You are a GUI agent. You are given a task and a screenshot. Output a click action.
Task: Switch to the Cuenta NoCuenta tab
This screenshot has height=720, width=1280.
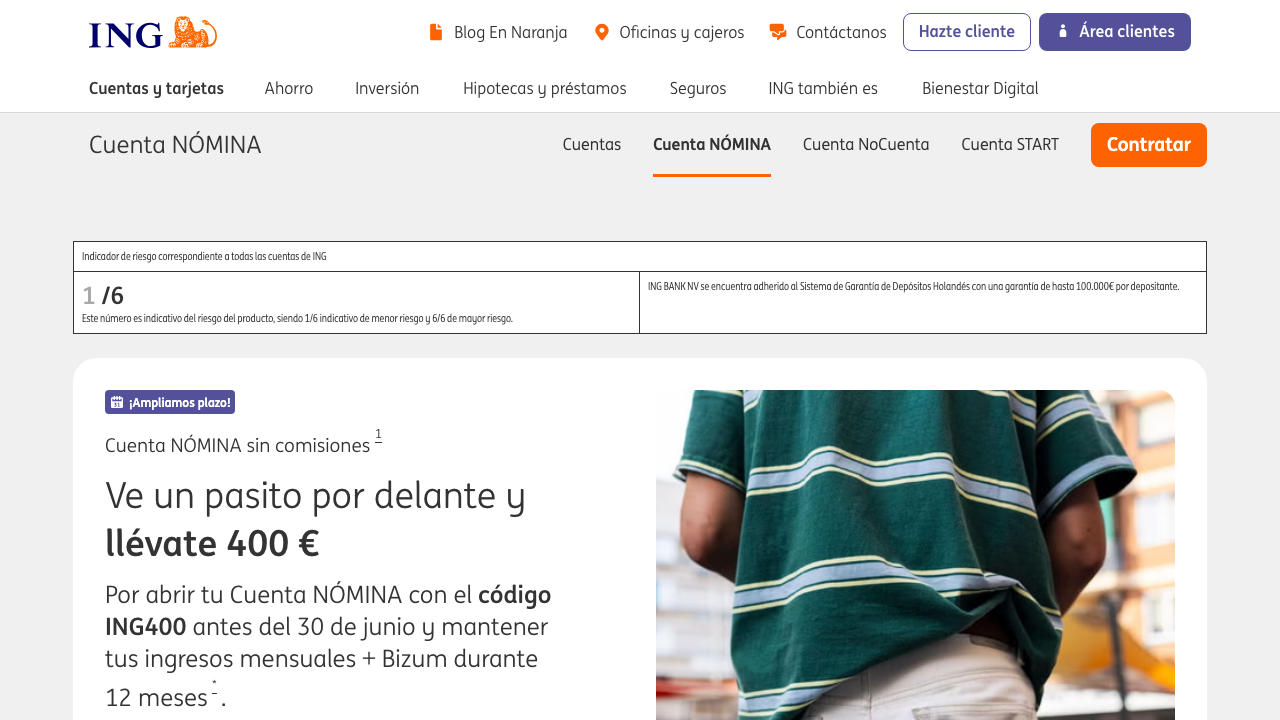point(866,145)
